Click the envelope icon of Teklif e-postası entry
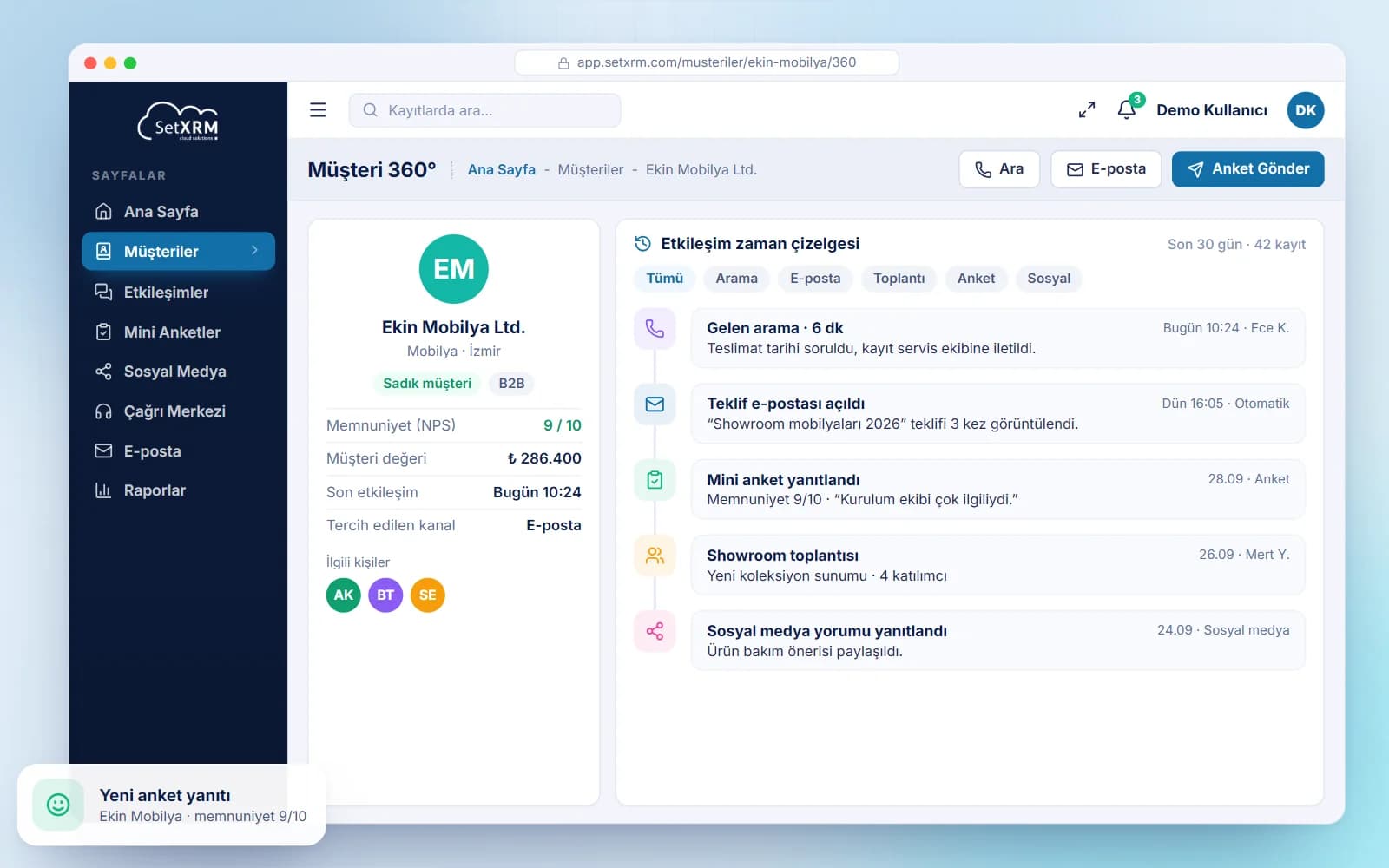The image size is (1389, 868). pos(655,404)
